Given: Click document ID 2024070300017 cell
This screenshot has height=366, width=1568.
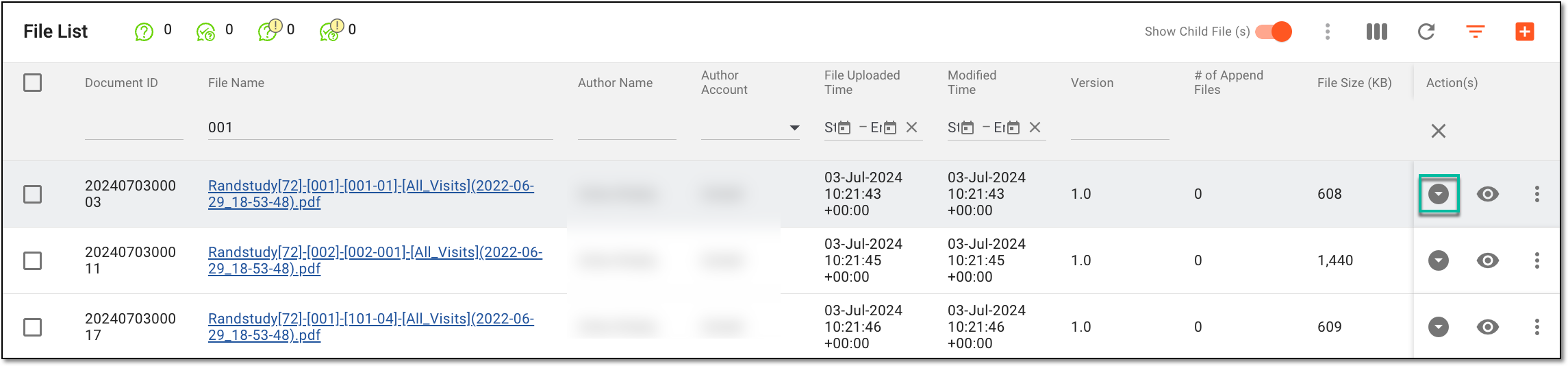Looking at the screenshot, I should 130,327.
